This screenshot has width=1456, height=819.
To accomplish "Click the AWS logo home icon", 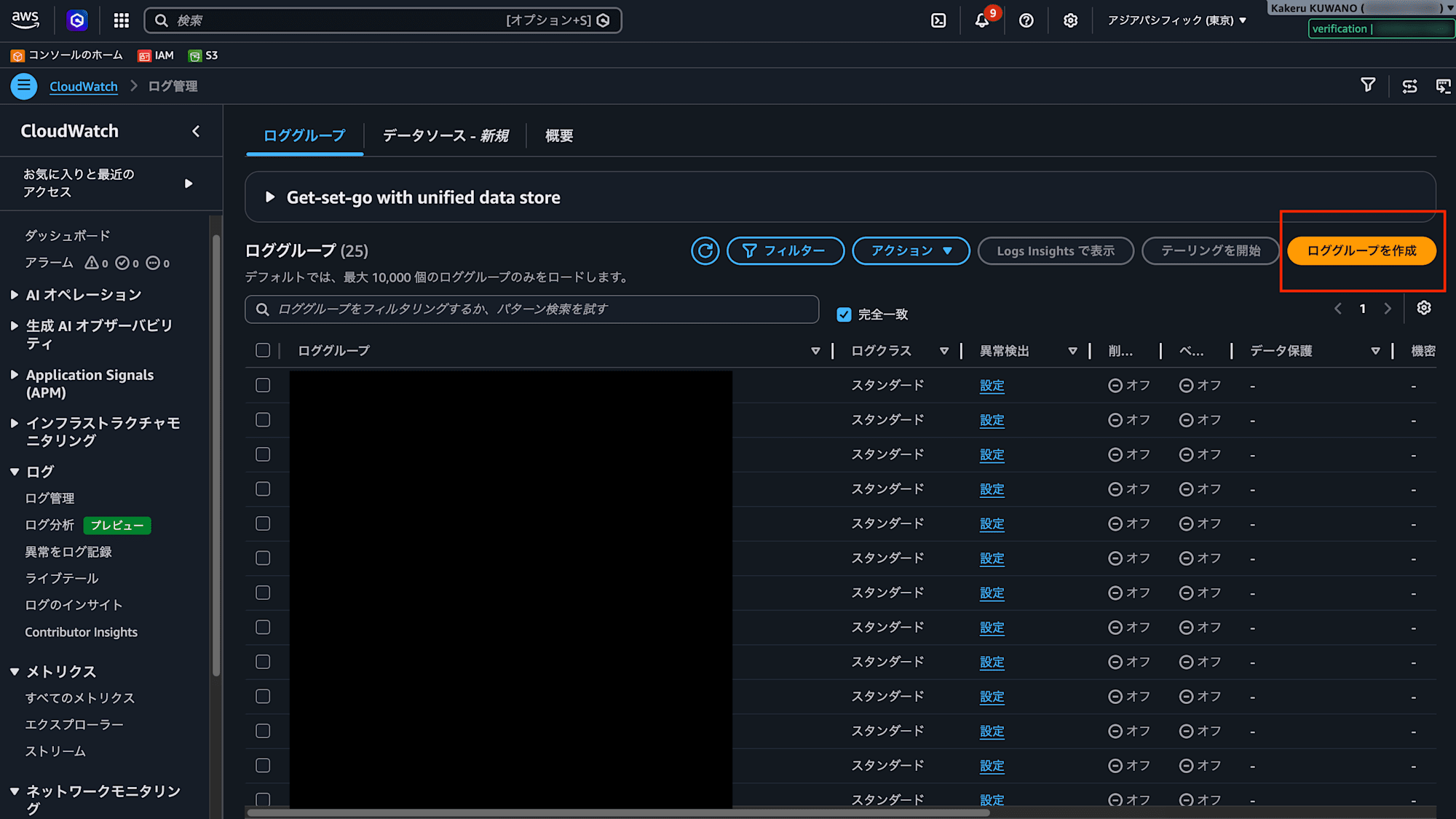I will tap(25, 20).
